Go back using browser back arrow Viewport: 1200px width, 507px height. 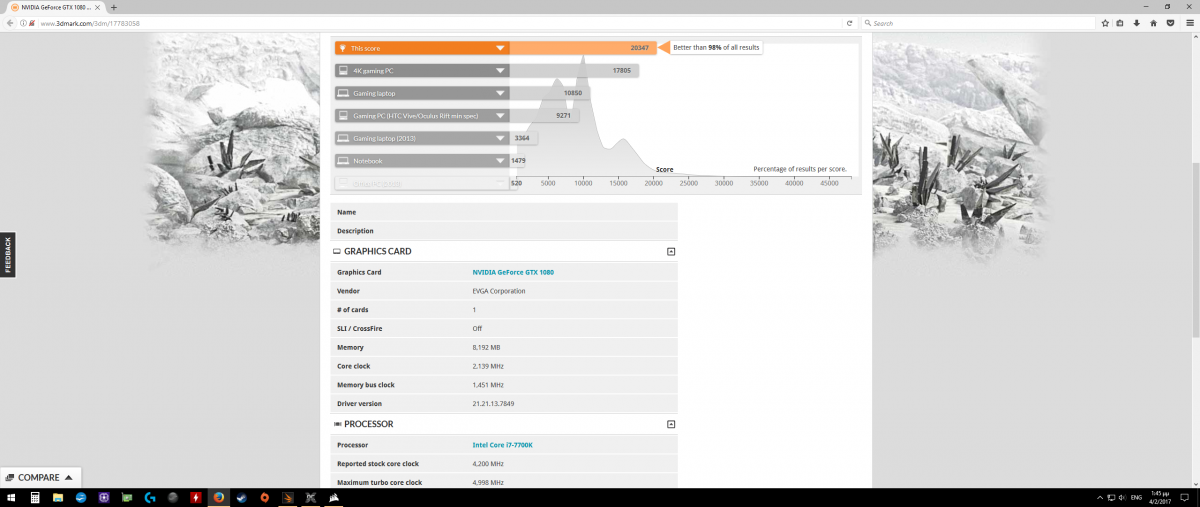10,23
